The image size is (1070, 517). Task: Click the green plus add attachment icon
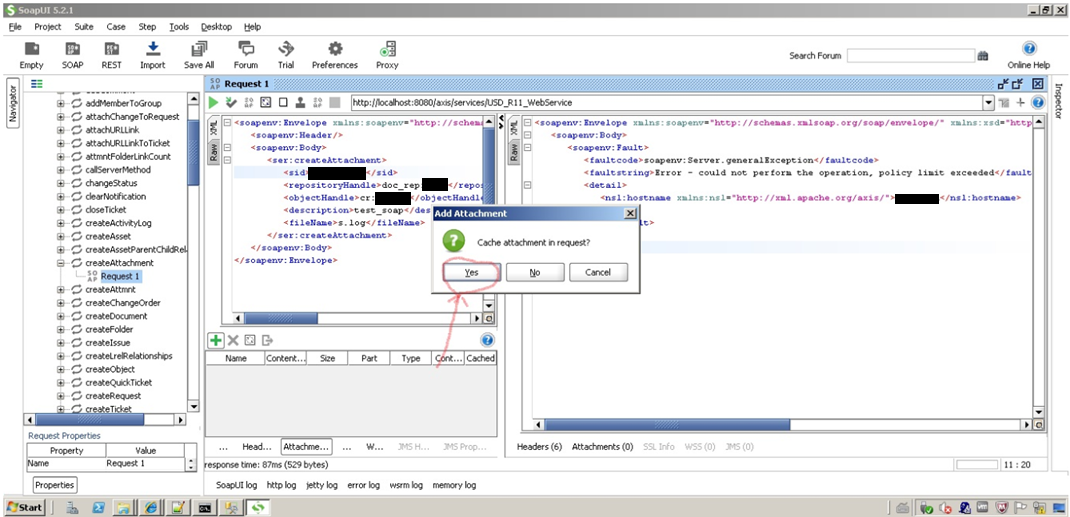click(x=214, y=340)
